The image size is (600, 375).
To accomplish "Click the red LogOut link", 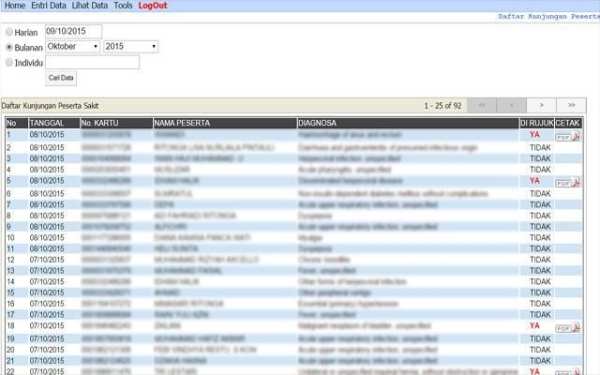I will tap(153, 6).
